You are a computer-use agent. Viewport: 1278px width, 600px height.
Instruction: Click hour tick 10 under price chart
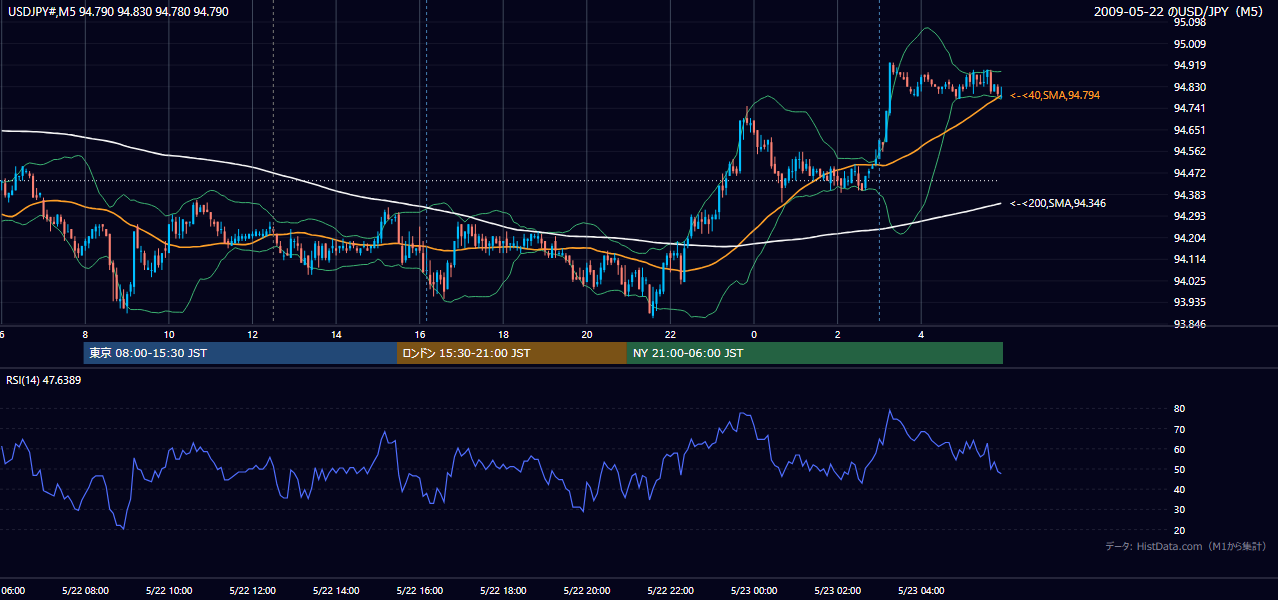click(x=169, y=335)
